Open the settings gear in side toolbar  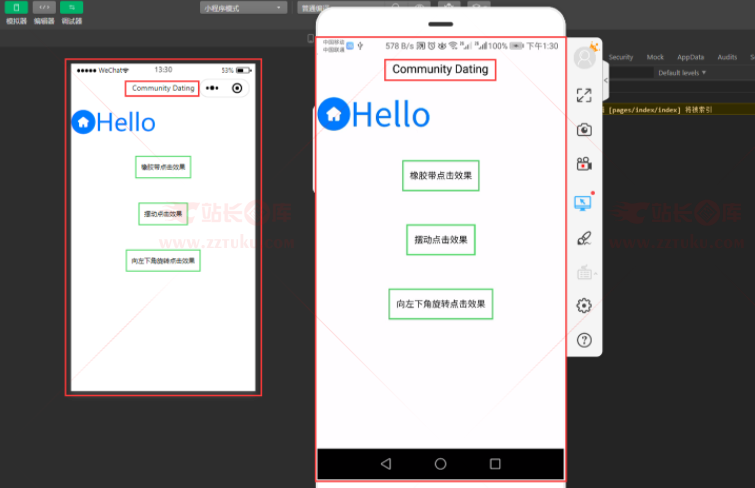coord(584,306)
